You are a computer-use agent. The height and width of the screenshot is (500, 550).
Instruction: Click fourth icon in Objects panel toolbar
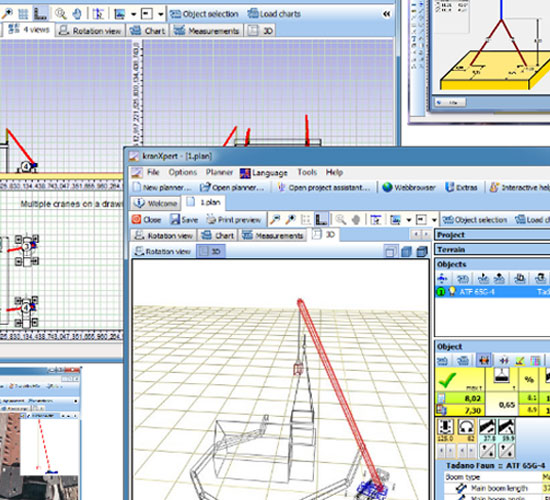coord(499,279)
